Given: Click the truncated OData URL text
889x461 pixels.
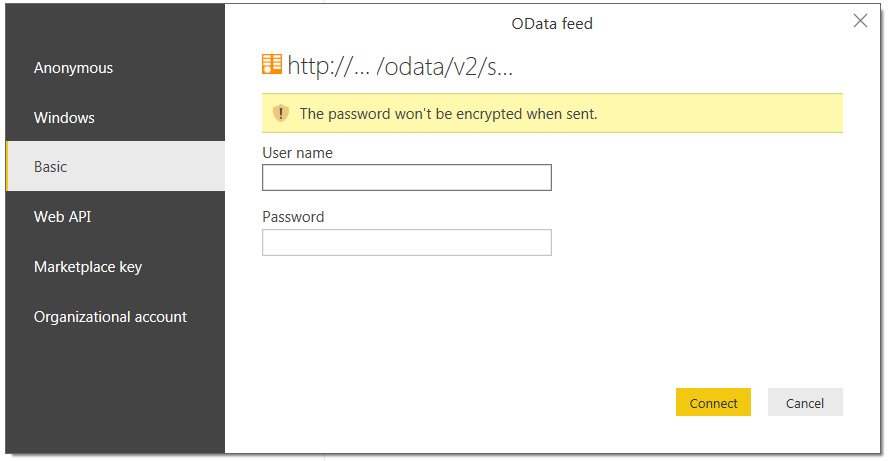Looking at the screenshot, I should tap(400, 67).
